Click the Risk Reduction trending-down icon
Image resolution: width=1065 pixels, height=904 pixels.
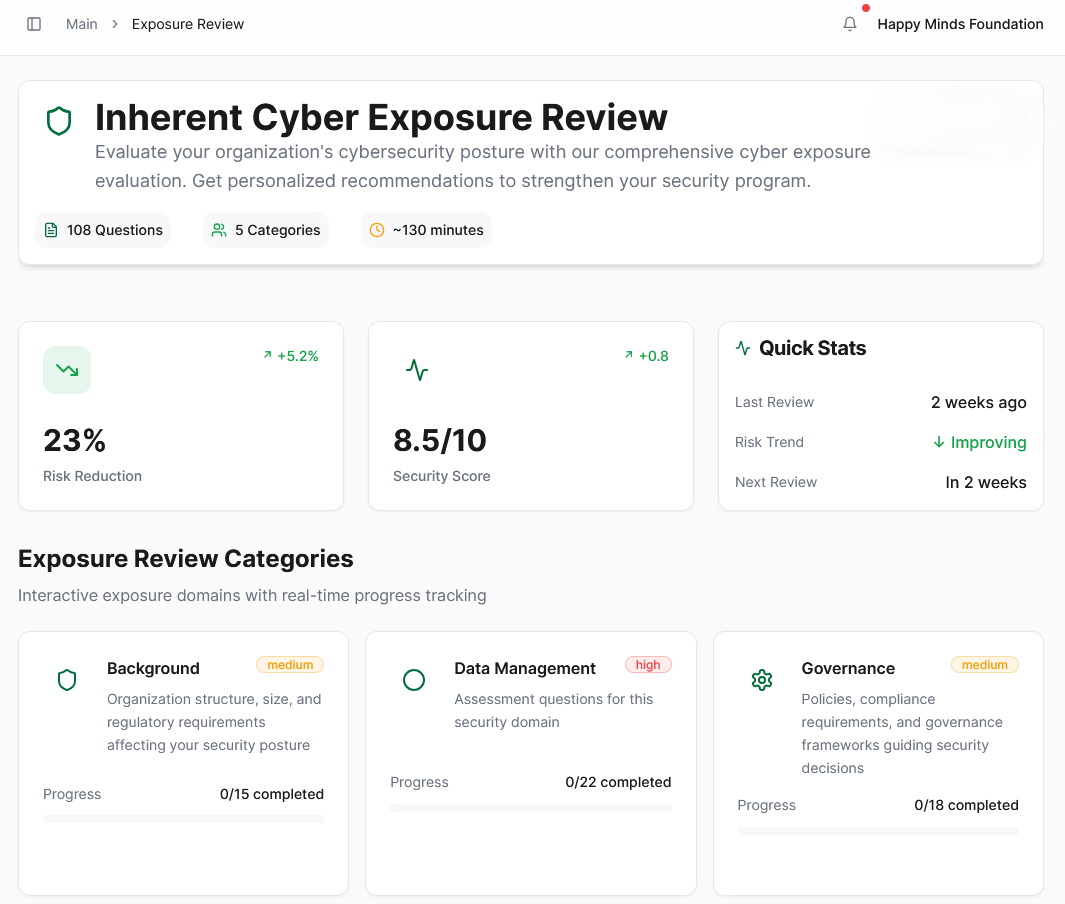pos(67,370)
